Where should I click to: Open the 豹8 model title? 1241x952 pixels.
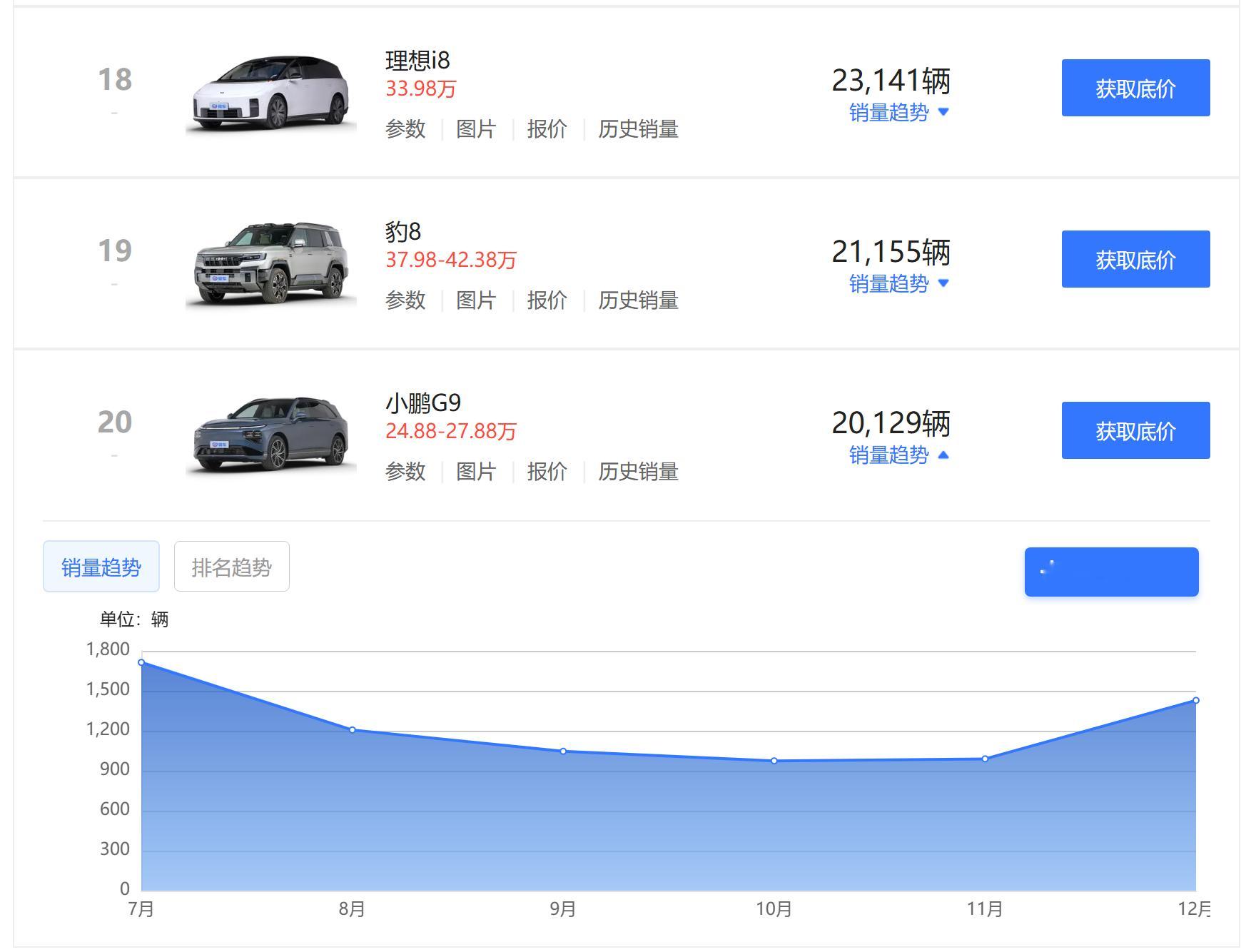[x=403, y=232]
